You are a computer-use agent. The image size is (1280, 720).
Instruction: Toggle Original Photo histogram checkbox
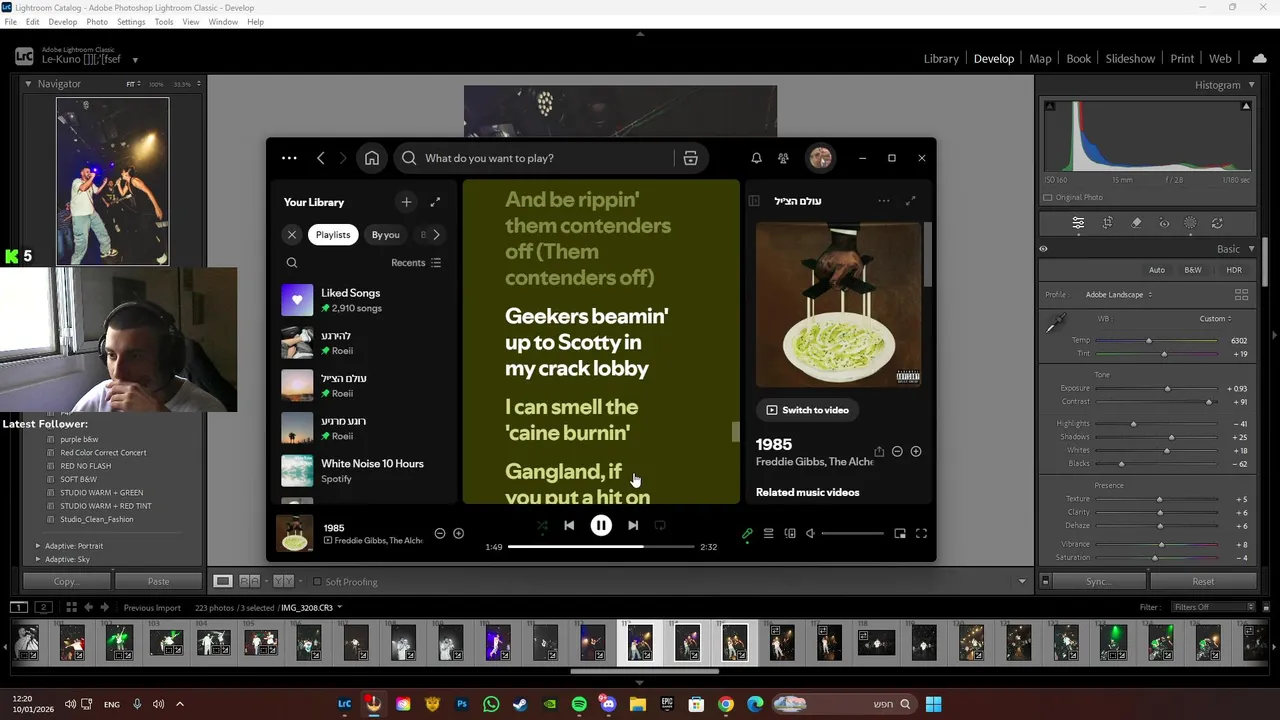point(1048,197)
